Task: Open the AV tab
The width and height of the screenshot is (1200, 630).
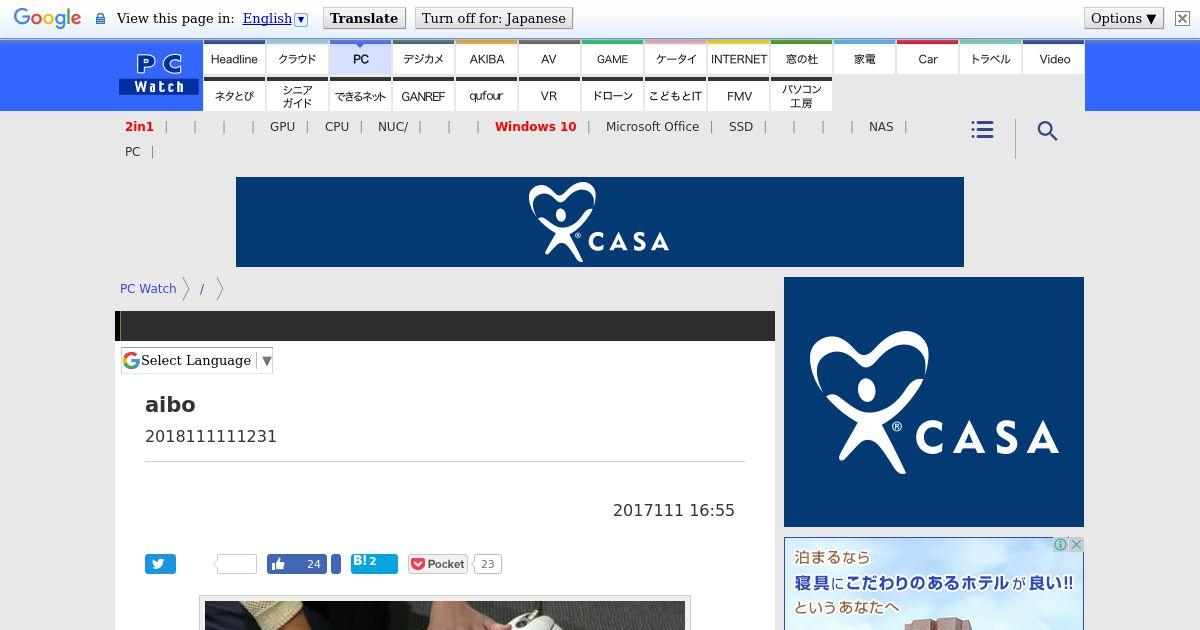Action: (x=549, y=59)
